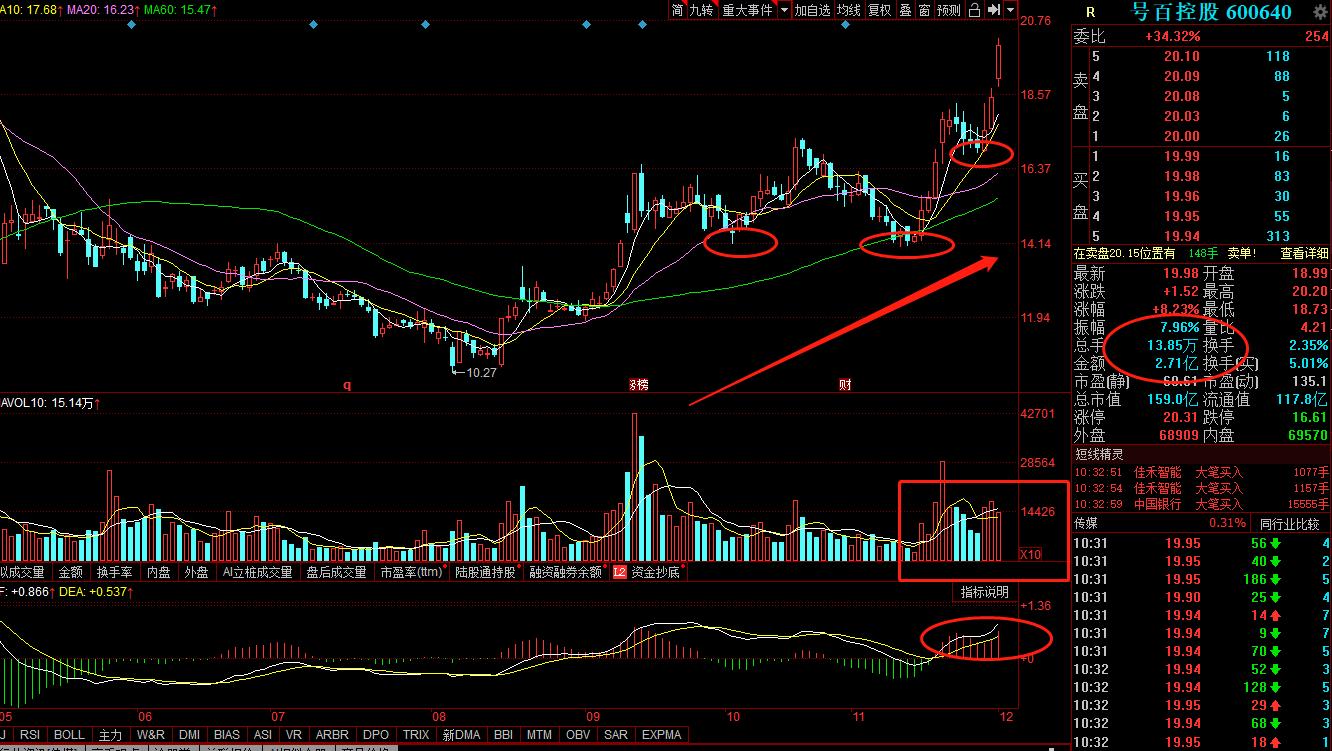The height and width of the screenshot is (751, 1332).
Task: Toggle 复权 price adjustment
Action: (x=879, y=10)
